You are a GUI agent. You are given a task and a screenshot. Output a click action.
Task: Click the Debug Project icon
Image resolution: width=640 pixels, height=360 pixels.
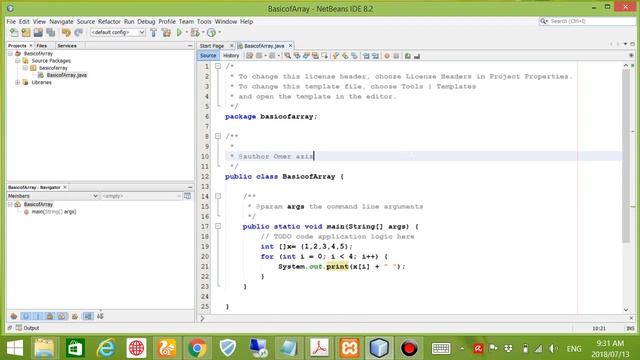(195, 32)
